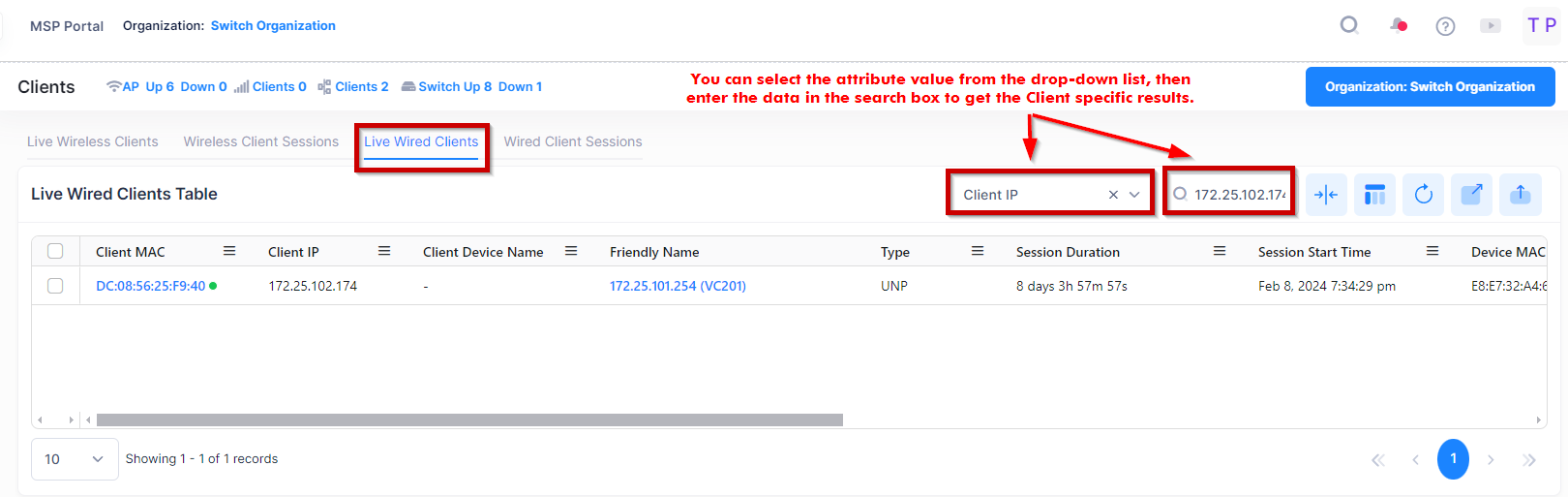1568x497 pixels.
Task: Open the Client MAC column menu
Action: tap(229, 252)
